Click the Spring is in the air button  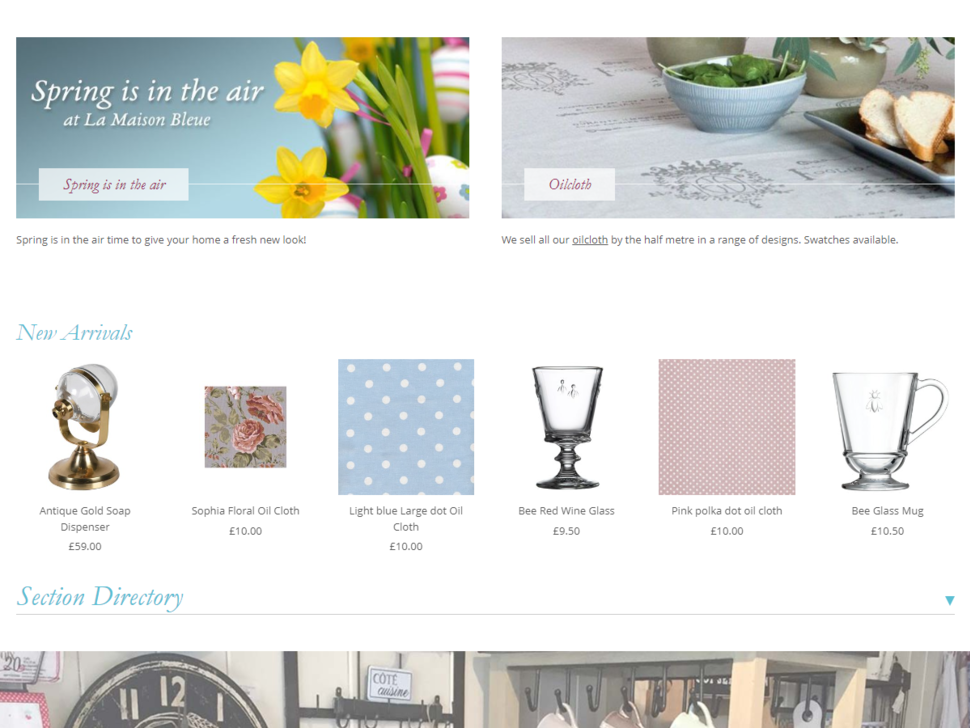tap(114, 184)
